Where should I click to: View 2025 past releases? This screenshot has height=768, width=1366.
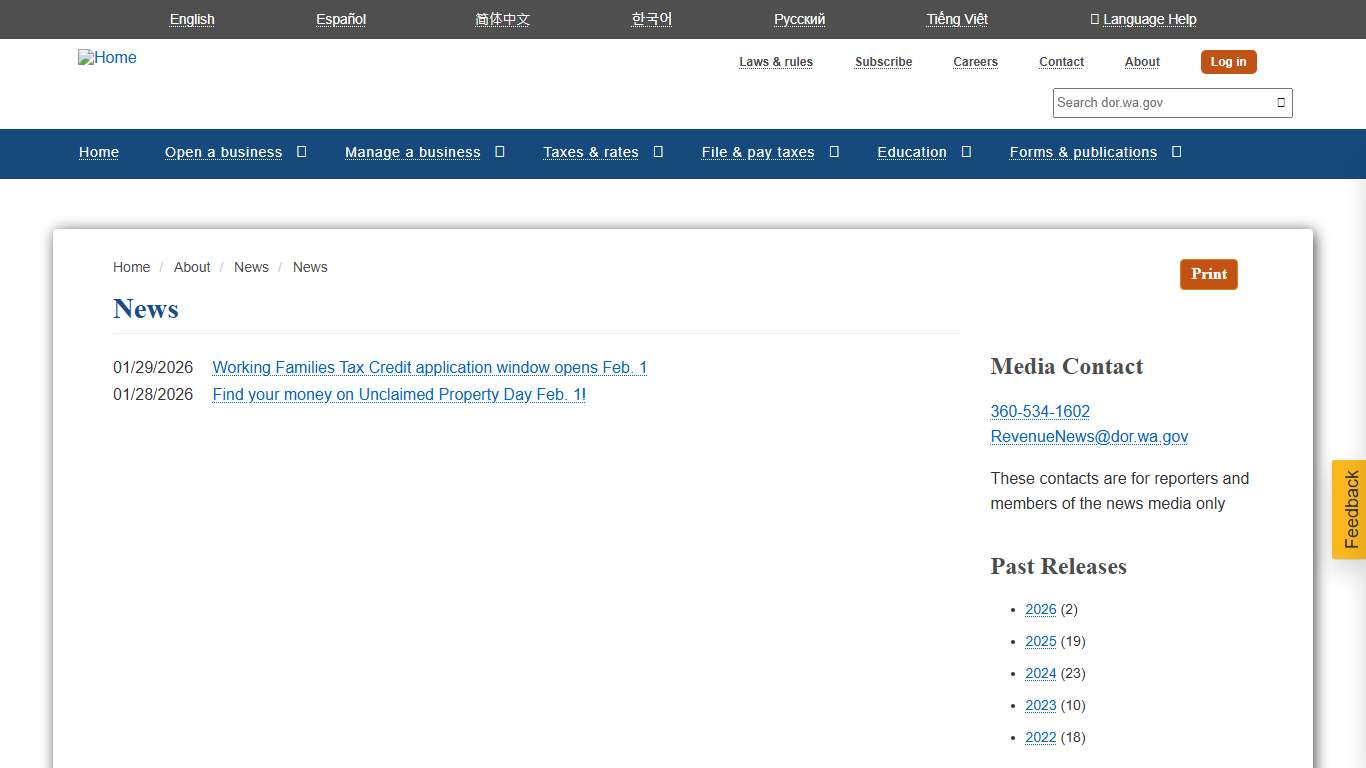coord(1040,641)
